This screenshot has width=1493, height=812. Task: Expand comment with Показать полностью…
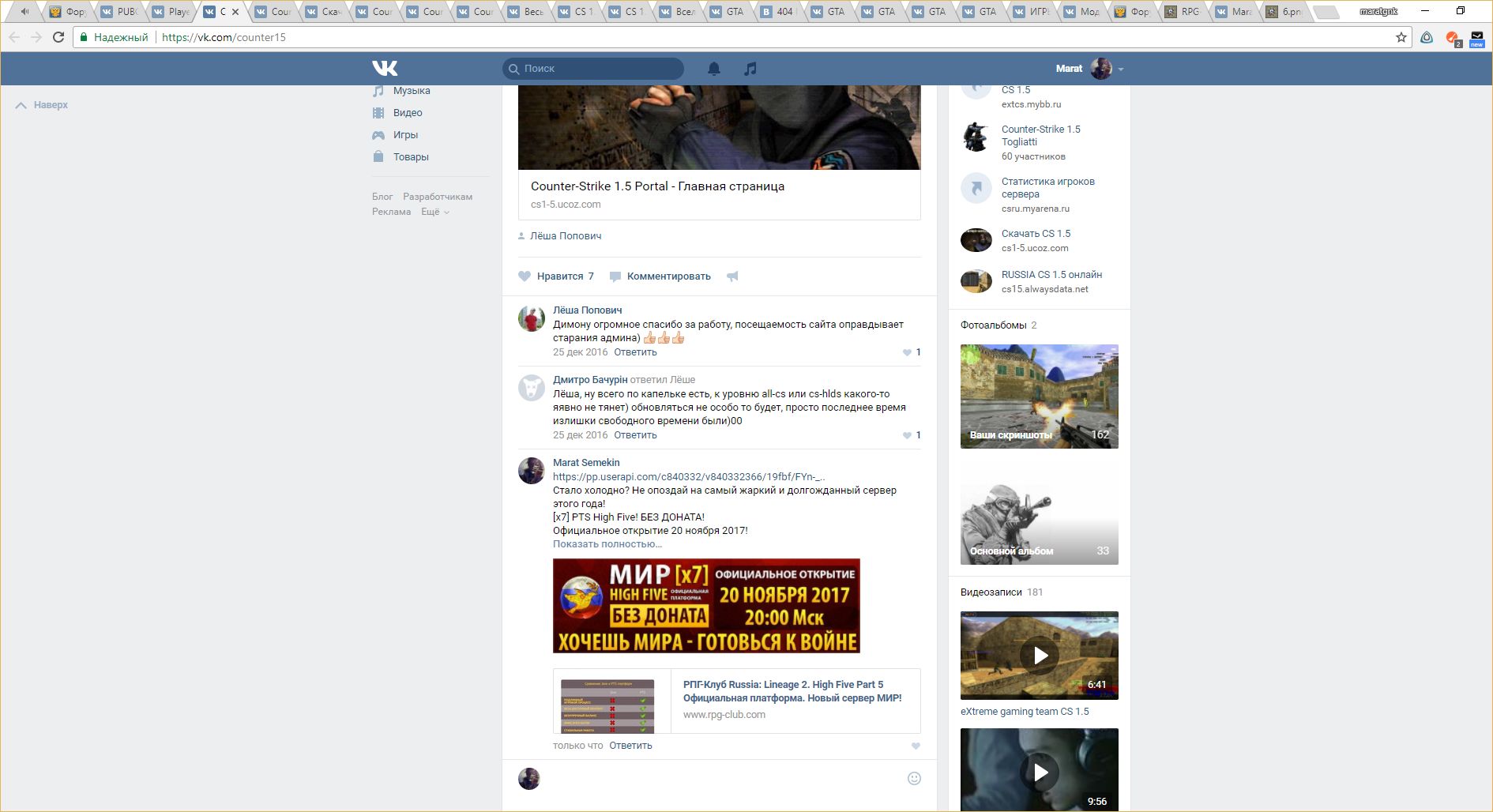click(607, 544)
